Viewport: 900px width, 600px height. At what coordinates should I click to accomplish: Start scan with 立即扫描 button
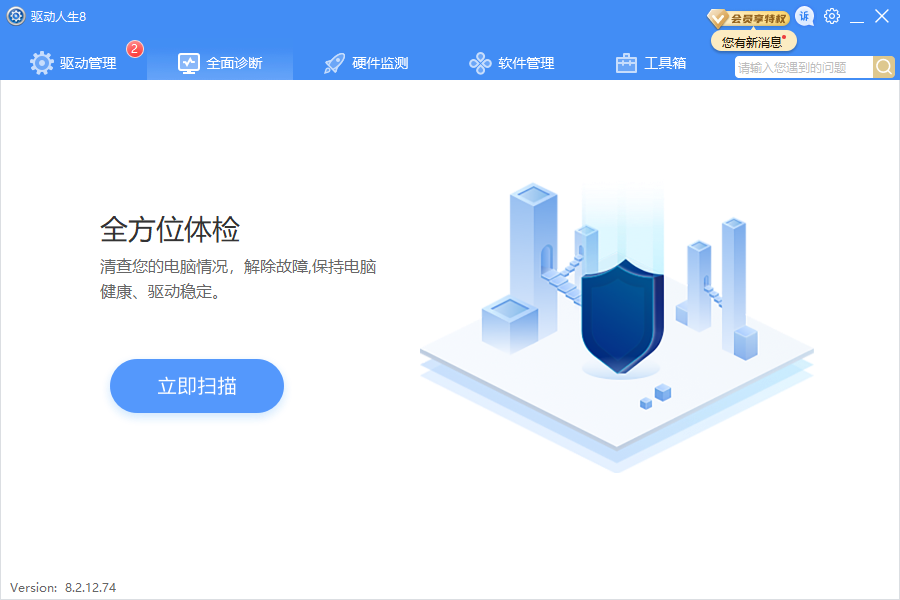pos(197,386)
